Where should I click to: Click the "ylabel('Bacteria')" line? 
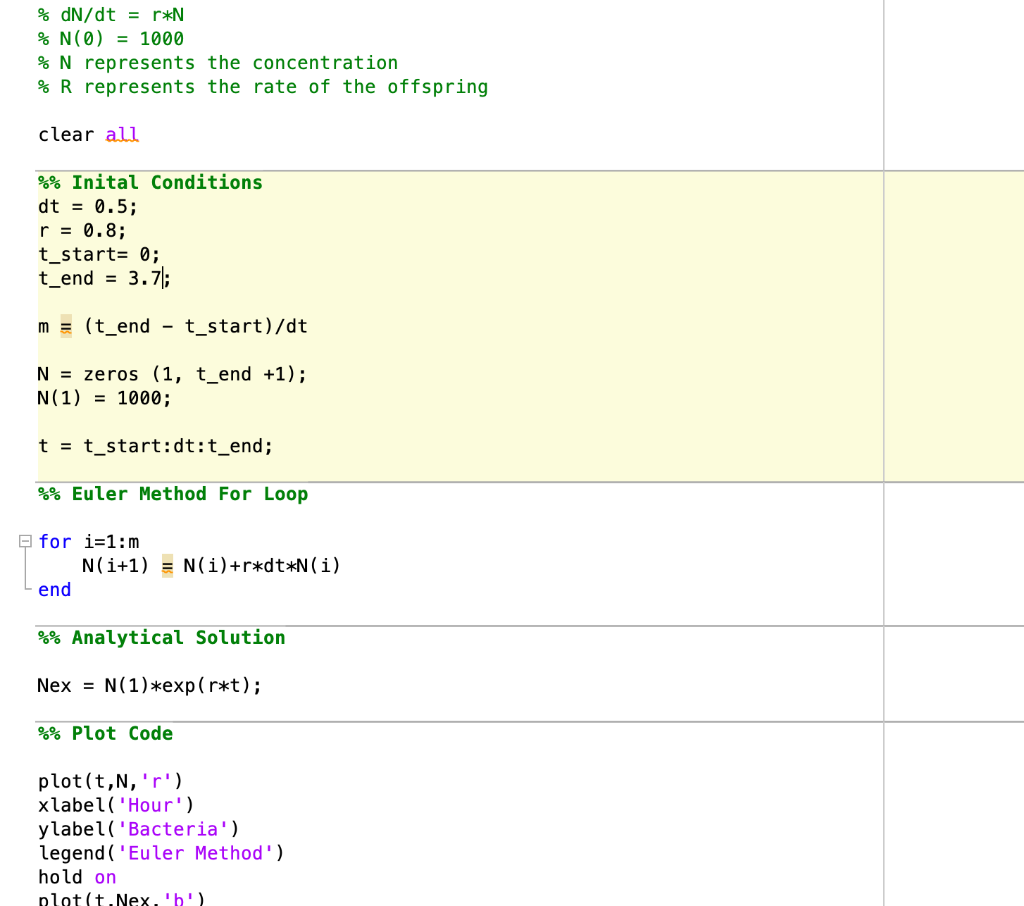(138, 829)
